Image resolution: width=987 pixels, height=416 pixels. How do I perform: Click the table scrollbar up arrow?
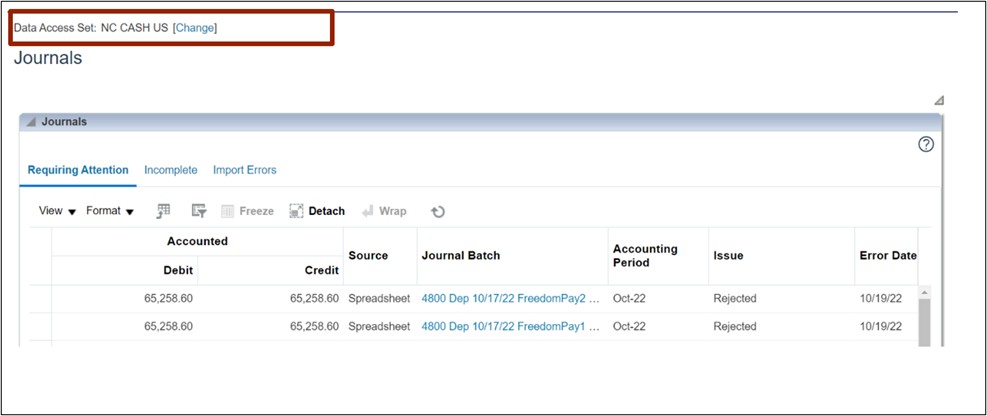925,293
